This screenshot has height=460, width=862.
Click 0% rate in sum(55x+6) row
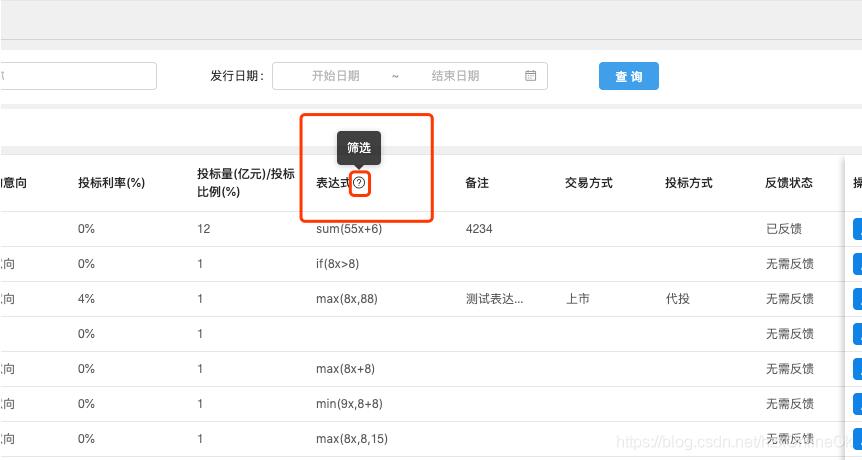pos(86,229)
